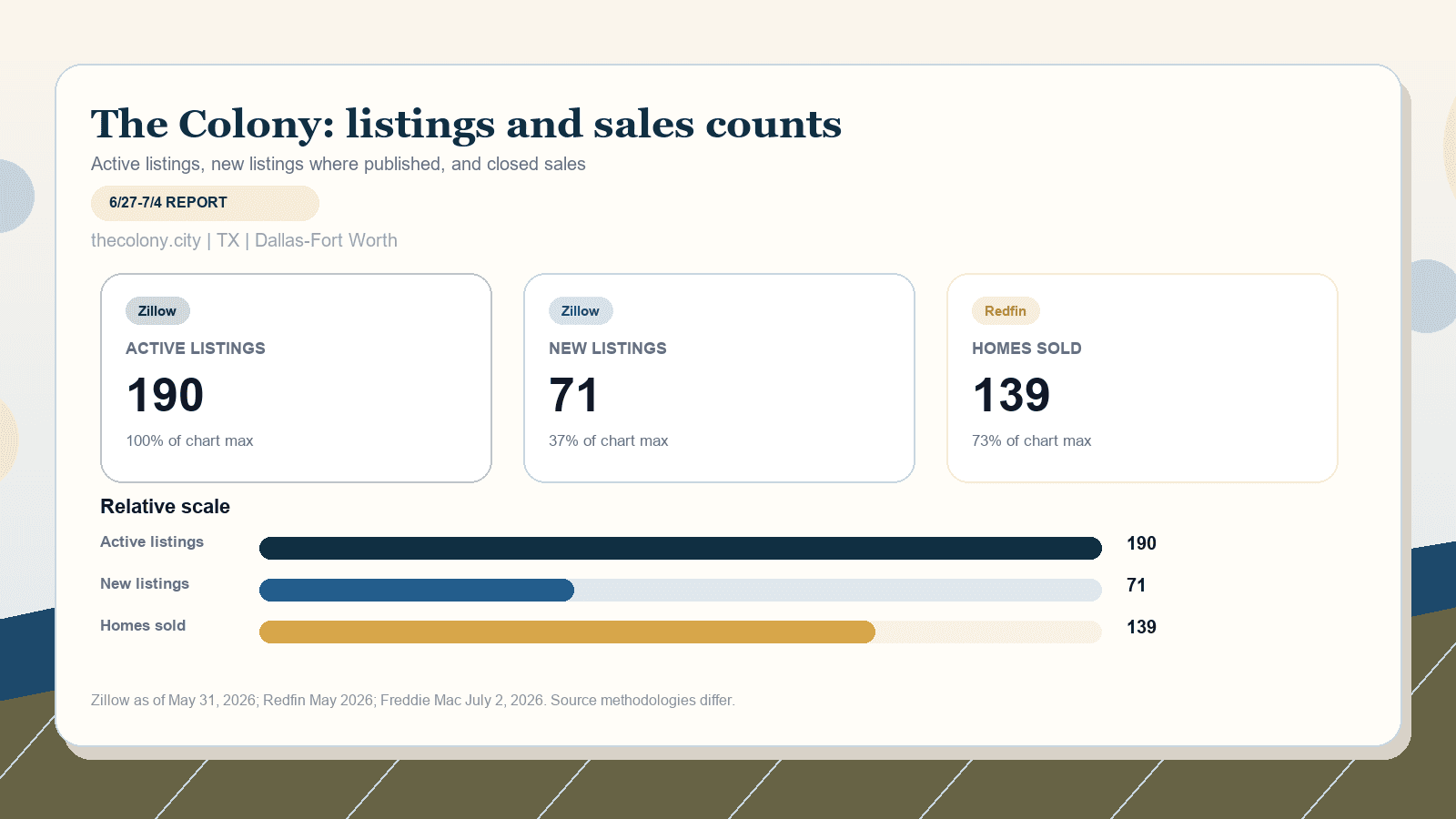The width and height of the screenshot is (1456, 819).
Task: Click the title 'The Colony: listings and sales counts'
Action: [466, 125]
